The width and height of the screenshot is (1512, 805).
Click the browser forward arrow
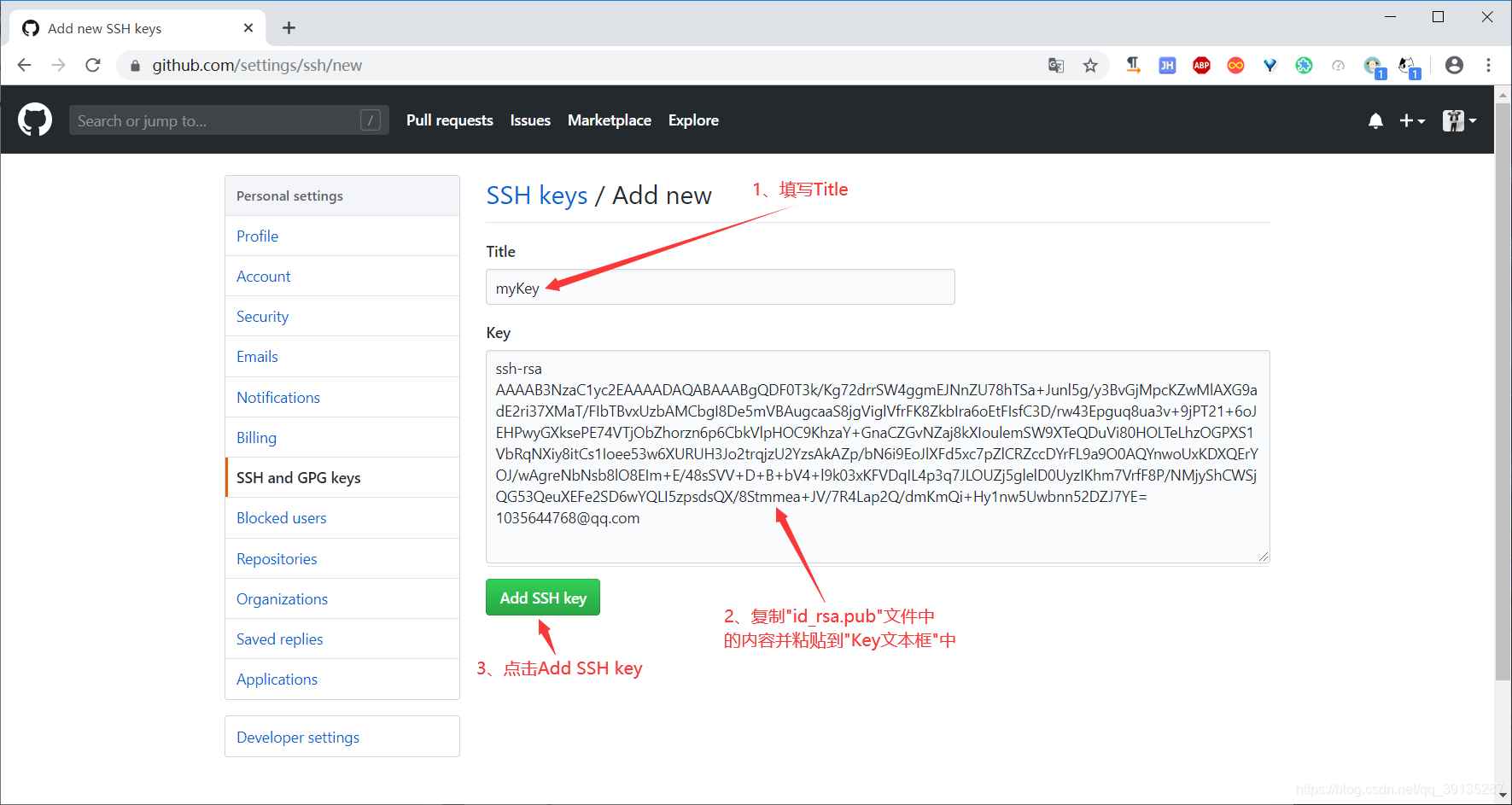coord(58,65)
